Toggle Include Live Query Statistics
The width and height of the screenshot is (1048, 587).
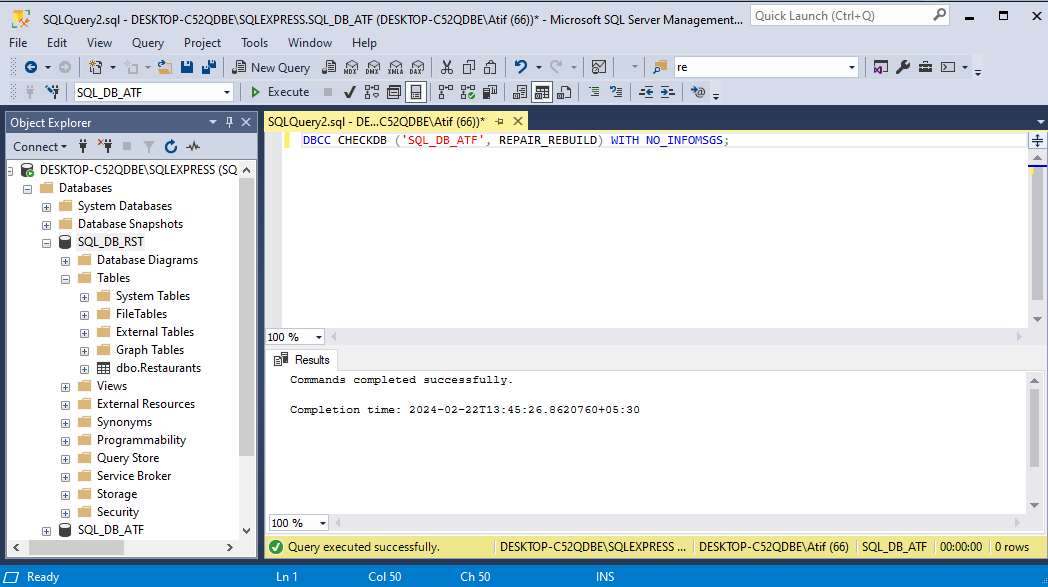(x=468, y=92)
